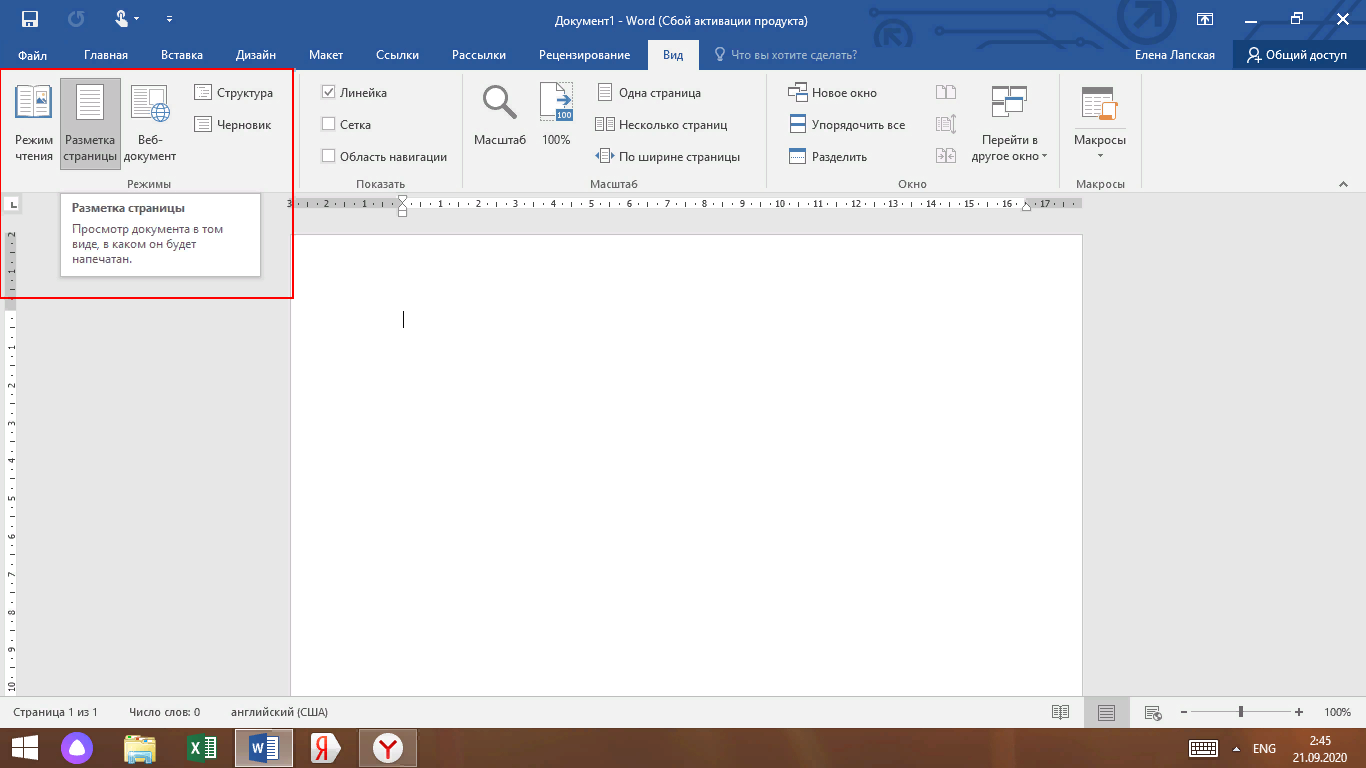Click language английский (США)
The image size is (1366, 768).
pos(279,713)
